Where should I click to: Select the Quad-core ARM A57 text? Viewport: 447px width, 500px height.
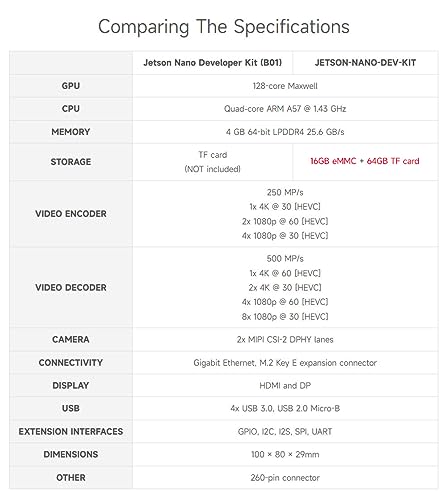[263, 109]
